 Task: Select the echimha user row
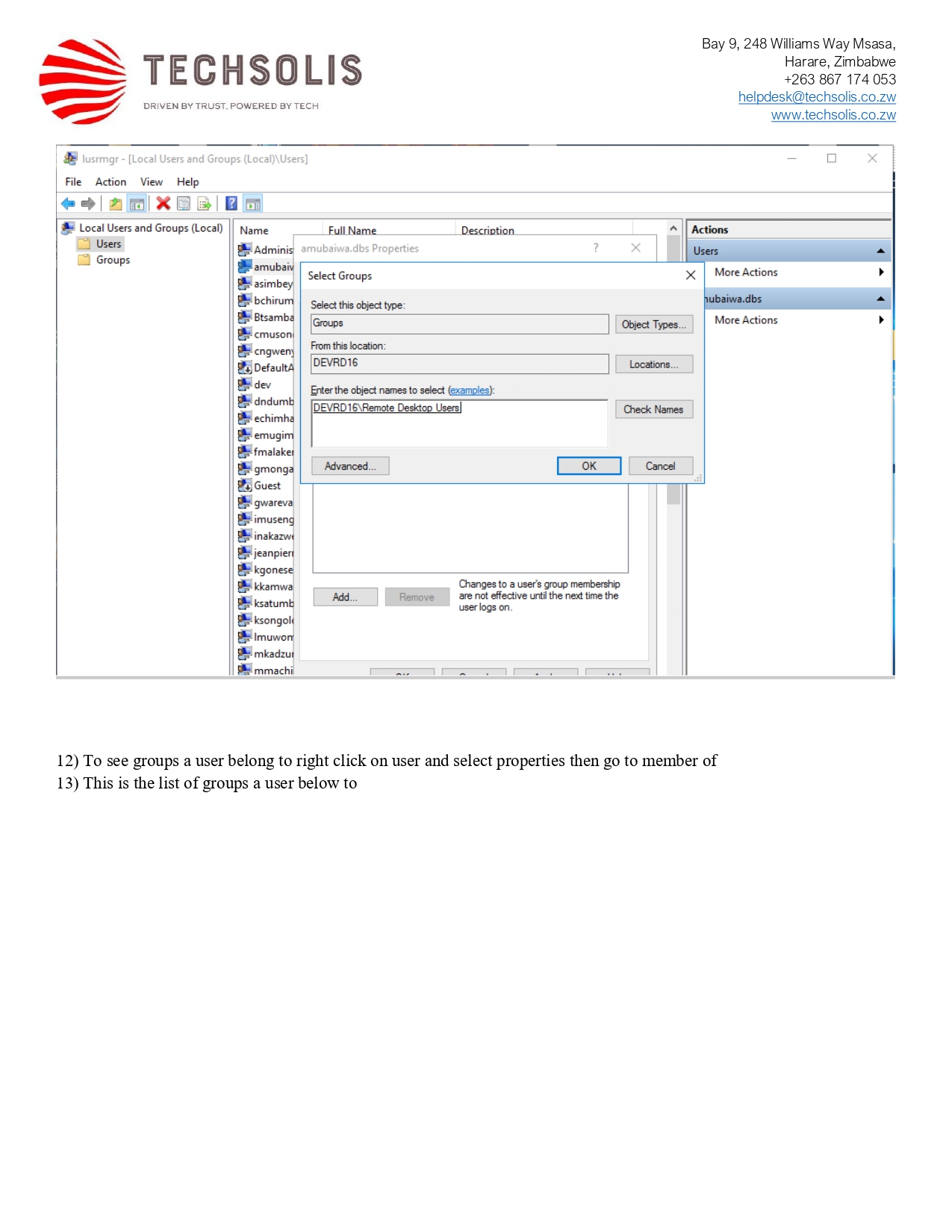click(x=266, y=418)
